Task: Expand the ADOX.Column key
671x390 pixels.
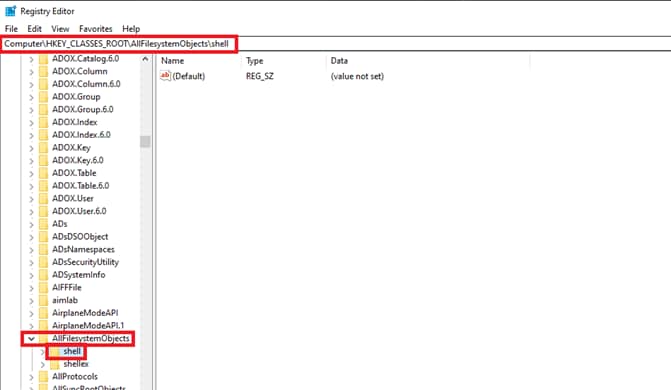Action: (31, 72)
